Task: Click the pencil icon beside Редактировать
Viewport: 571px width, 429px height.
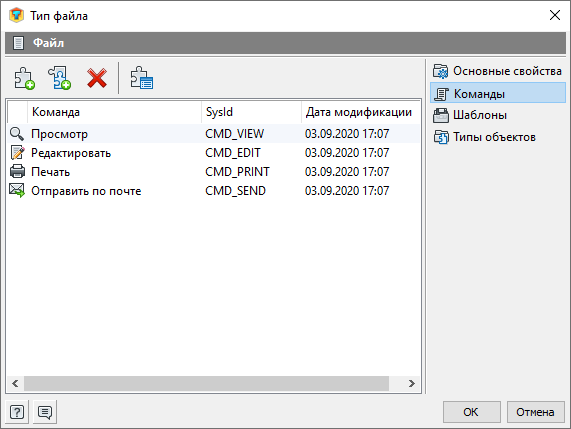Action: tap(17, 153)
